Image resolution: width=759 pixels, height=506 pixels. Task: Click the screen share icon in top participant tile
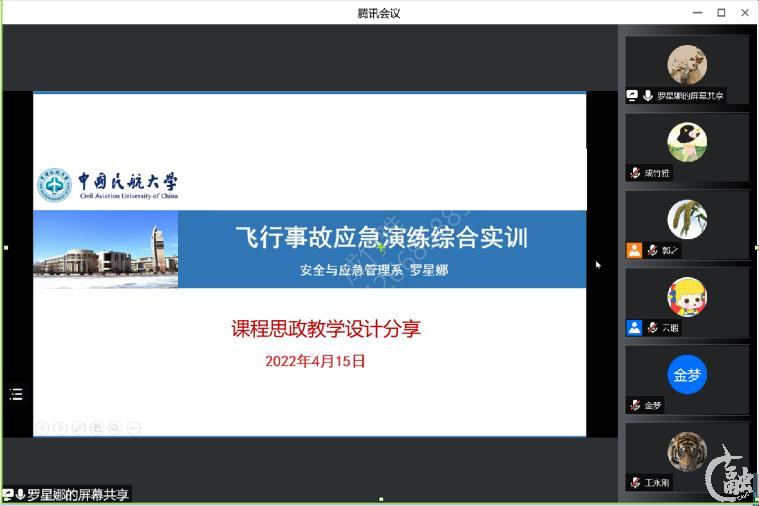pos(632,96)
